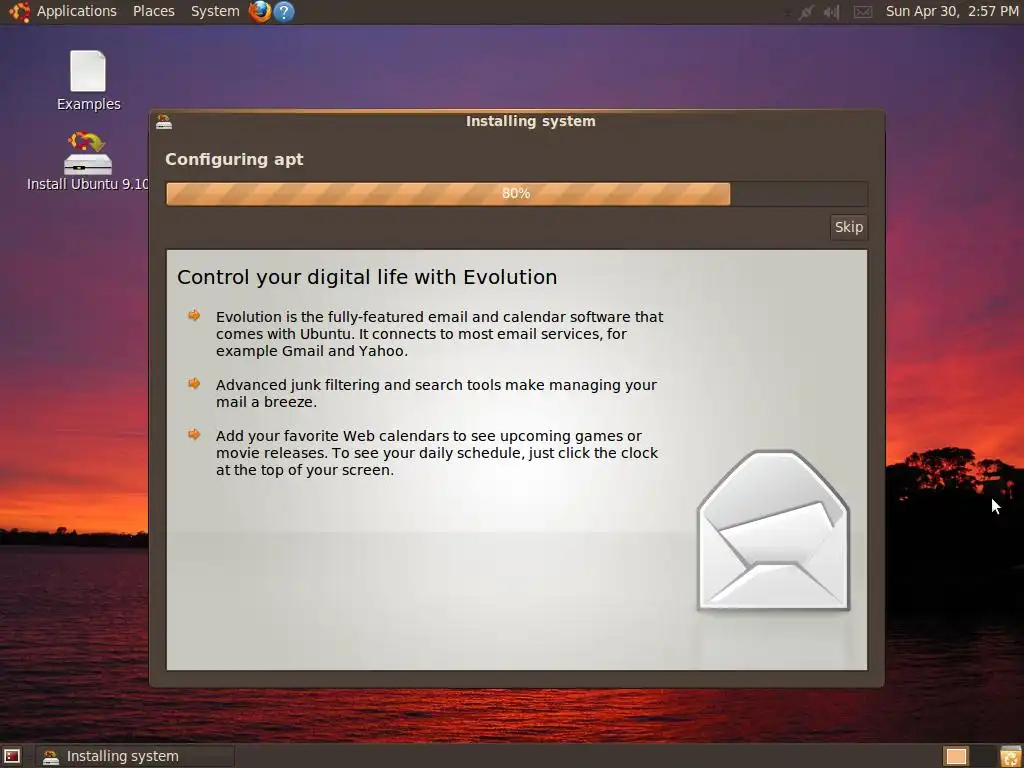Click the mail envelope indicator in panel
Screen dimensions: 1024x768
(x=863, y=12)
